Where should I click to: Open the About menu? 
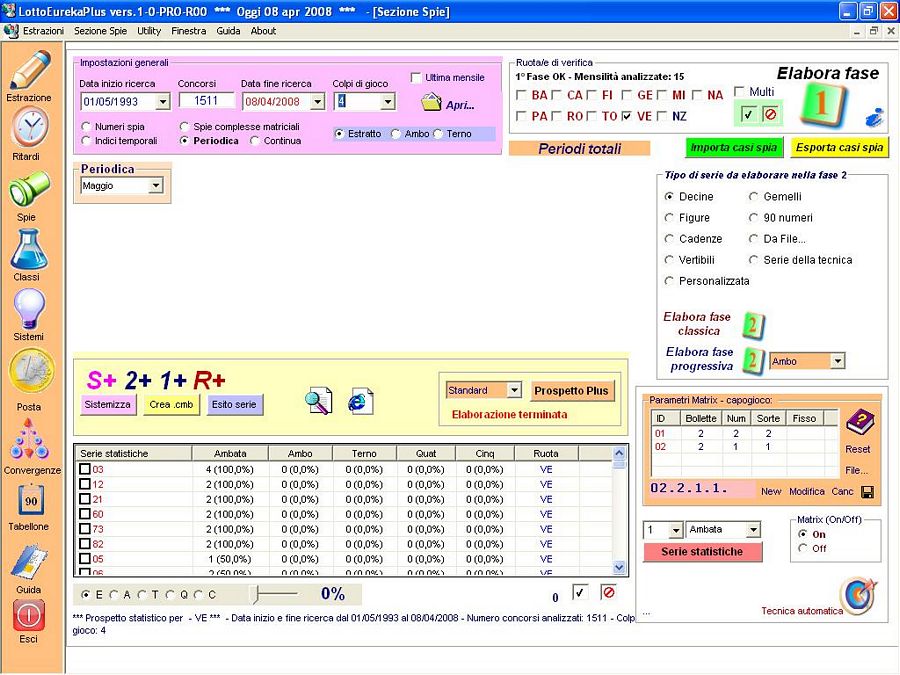[x=263, y=31]
